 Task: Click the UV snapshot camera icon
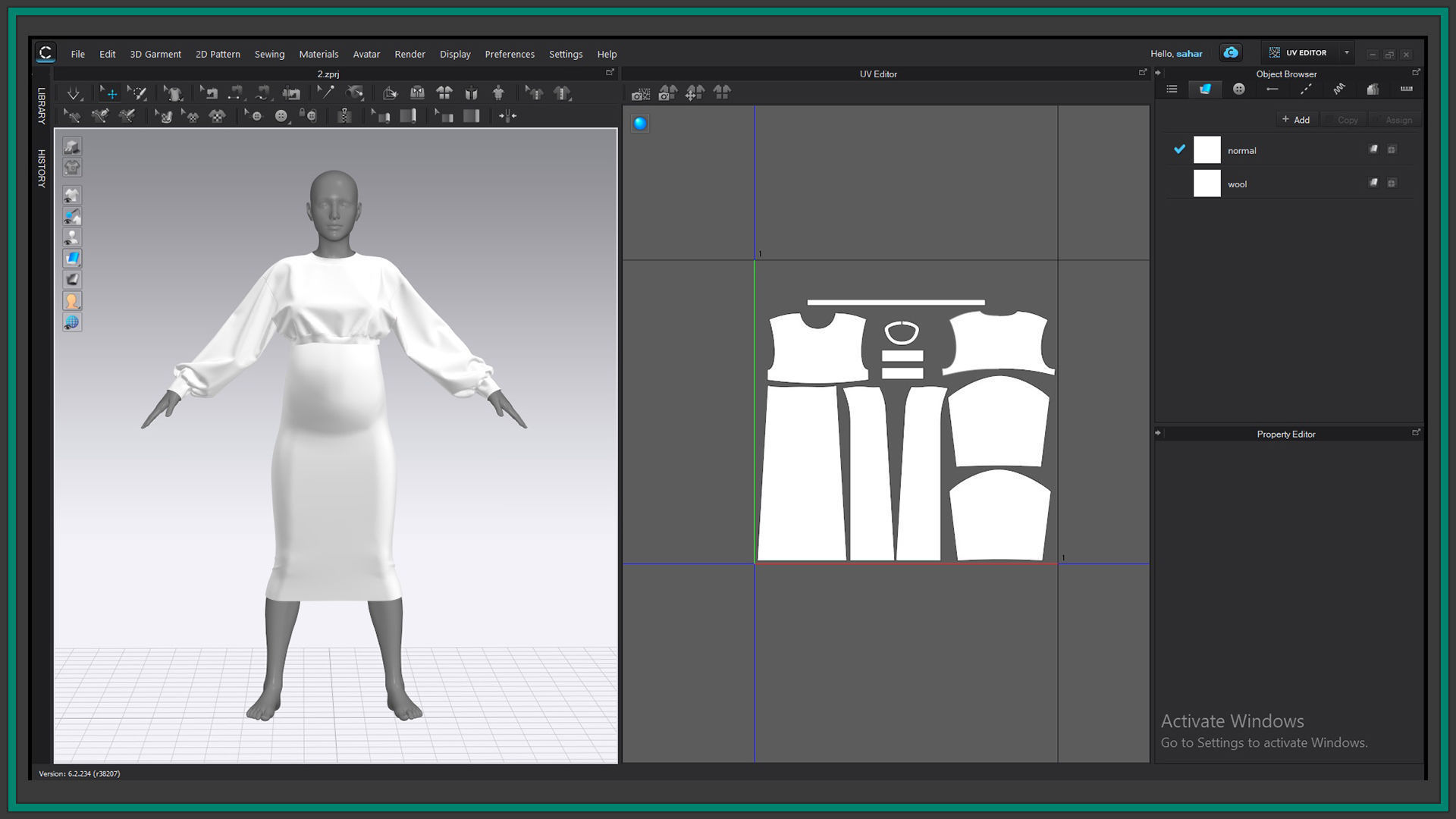click(641, 93)
